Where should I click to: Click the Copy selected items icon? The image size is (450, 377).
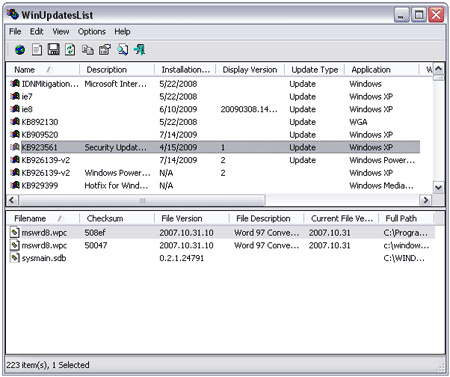(88, 50)
